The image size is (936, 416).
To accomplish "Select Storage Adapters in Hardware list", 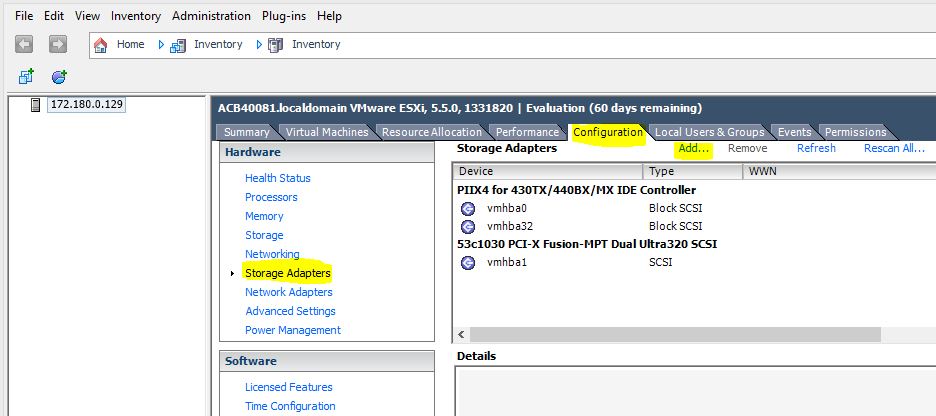I will point(288,273).
